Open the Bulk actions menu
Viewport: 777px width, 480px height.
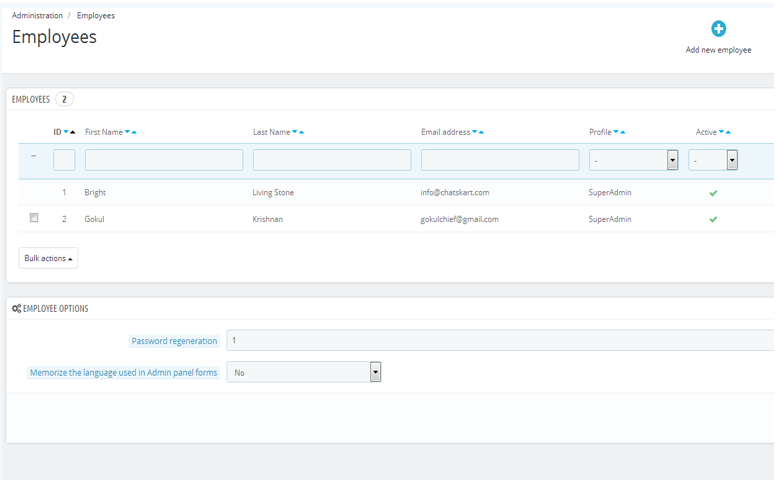point(48,258)
